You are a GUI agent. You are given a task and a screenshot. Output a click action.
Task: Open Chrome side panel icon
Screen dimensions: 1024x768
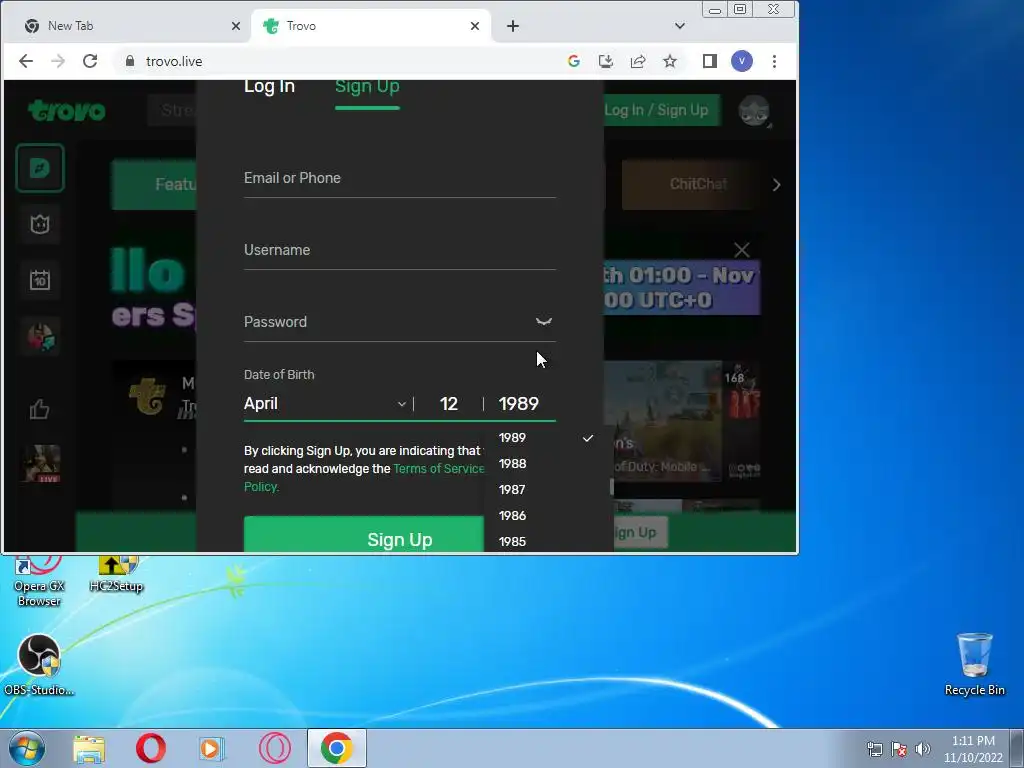click(x=710, y=61)
